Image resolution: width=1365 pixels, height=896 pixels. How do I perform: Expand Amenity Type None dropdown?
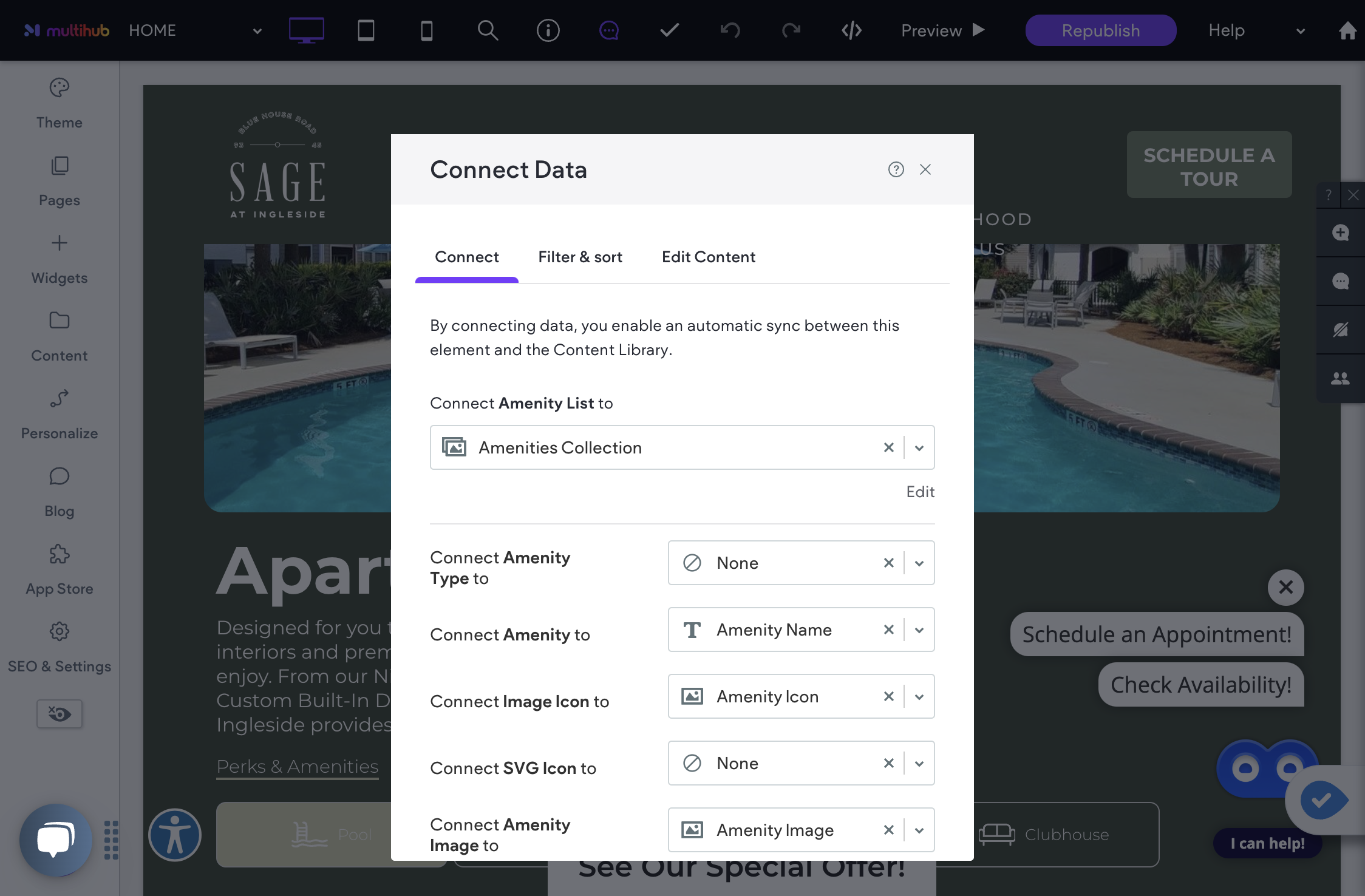click(919, 563)
